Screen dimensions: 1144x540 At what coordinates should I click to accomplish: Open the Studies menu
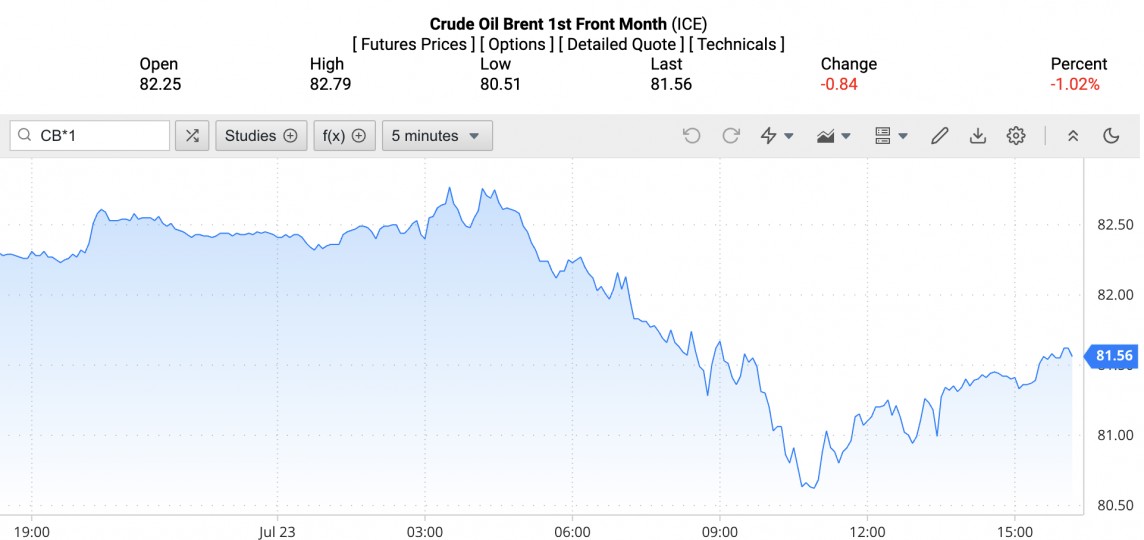(x=261, y=136)
